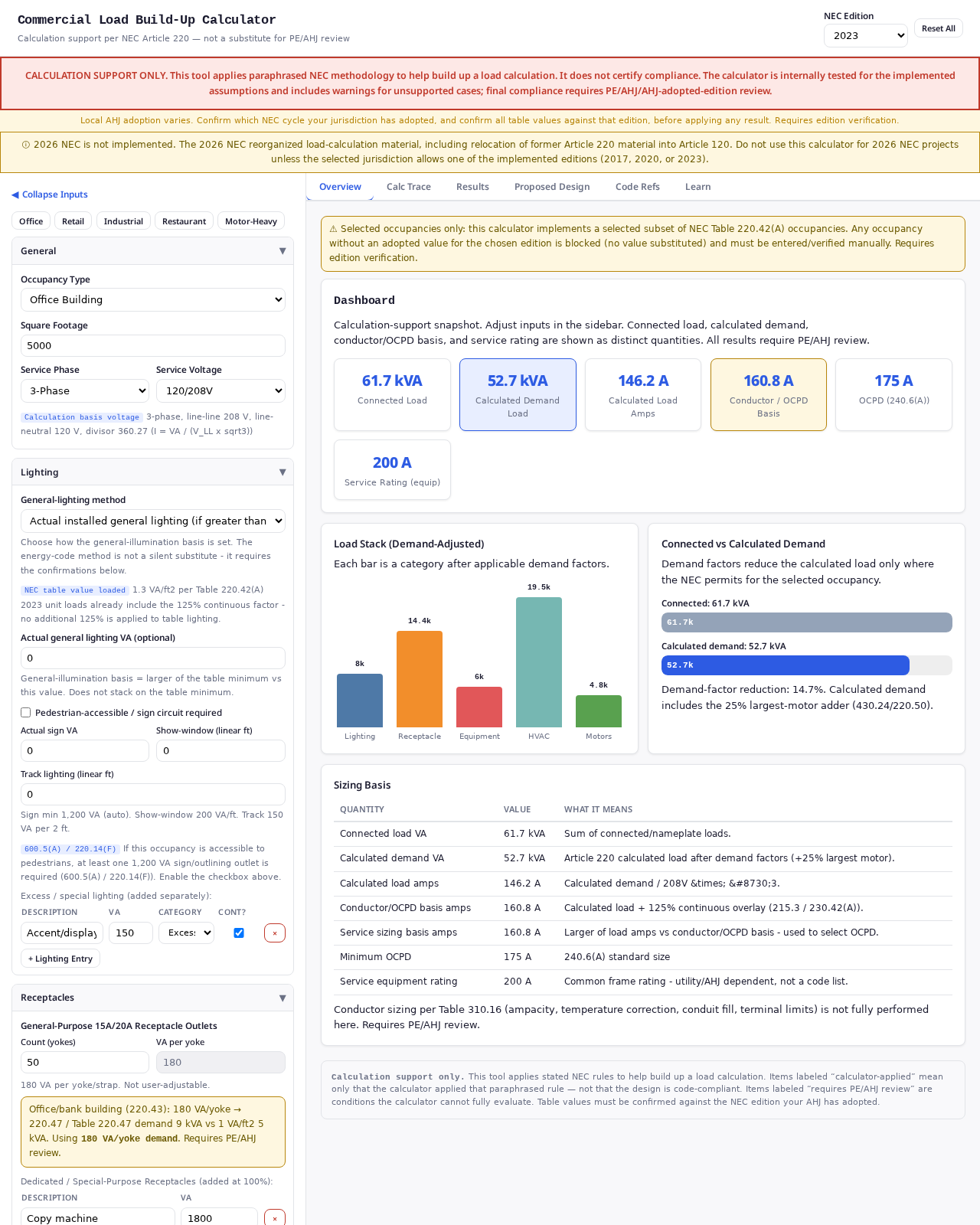Click the "NEC table value loaded" tag

tap(75, 590)
